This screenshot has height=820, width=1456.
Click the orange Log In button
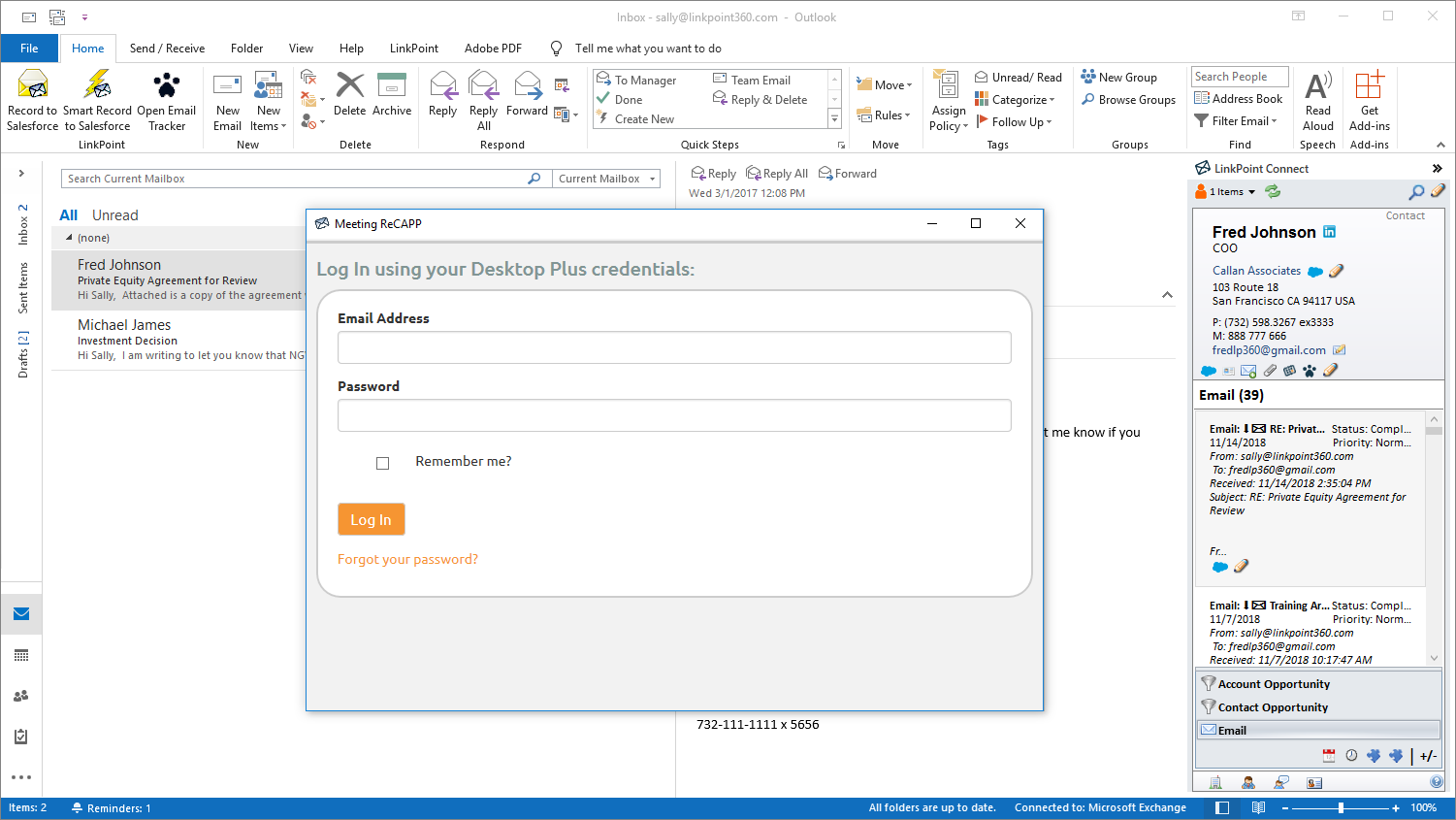pyautogui.click(x=371, y=520)
